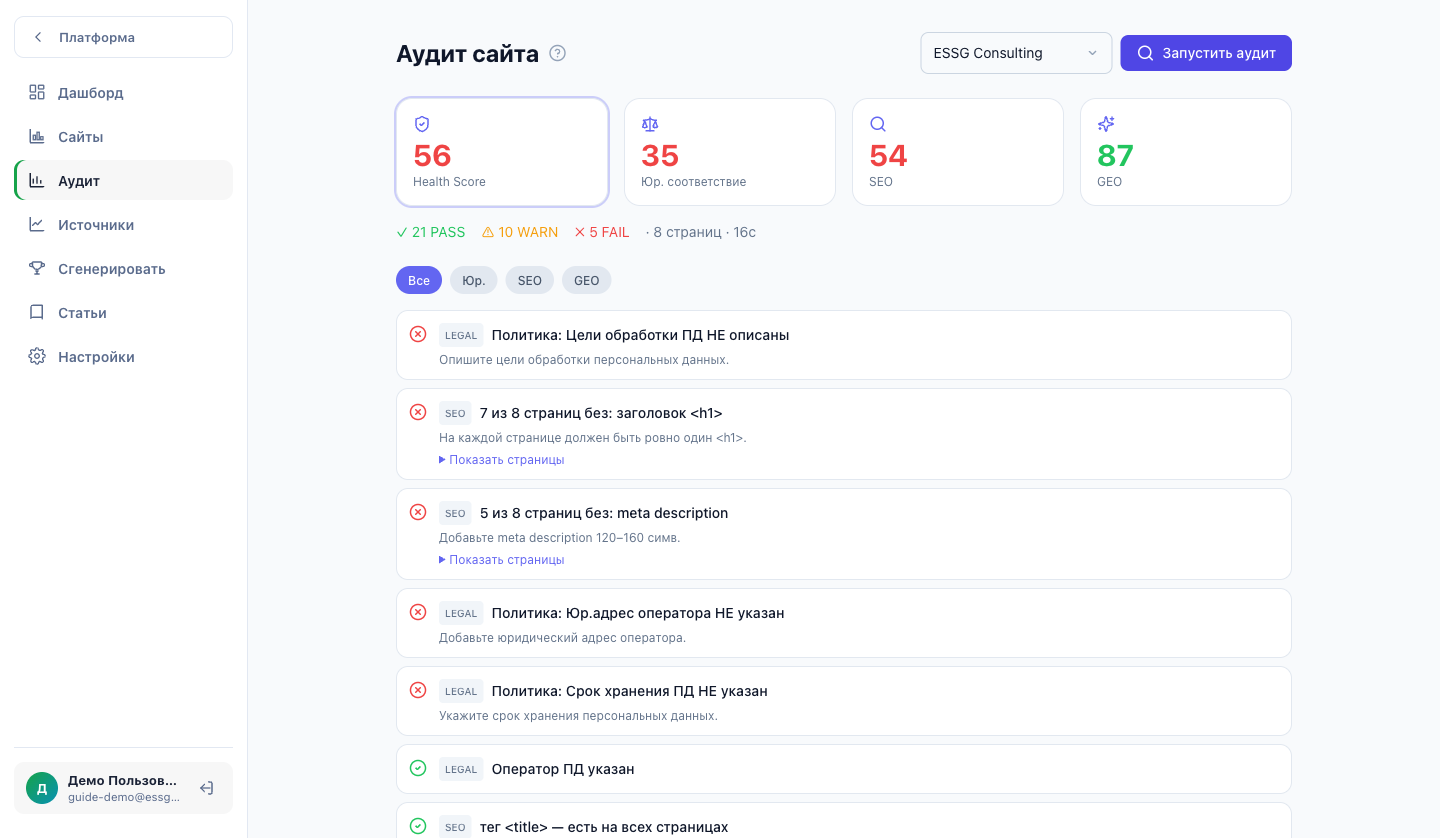
Task: Open the ESSG Consulting site dropdown
Action: click(1016, 53)
